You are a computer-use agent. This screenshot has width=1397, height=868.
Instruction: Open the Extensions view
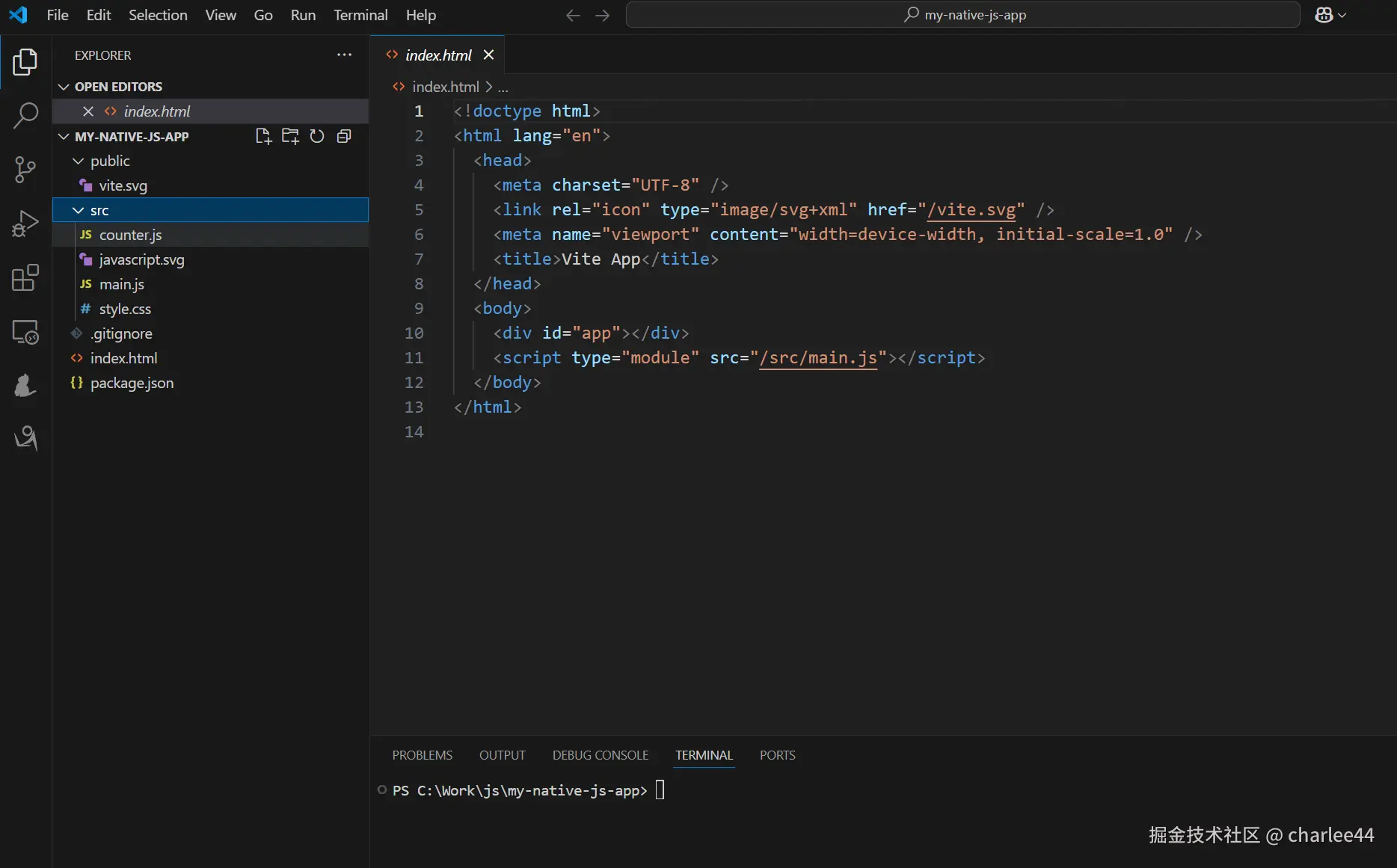pyautogui.click(x=25, y=277)
